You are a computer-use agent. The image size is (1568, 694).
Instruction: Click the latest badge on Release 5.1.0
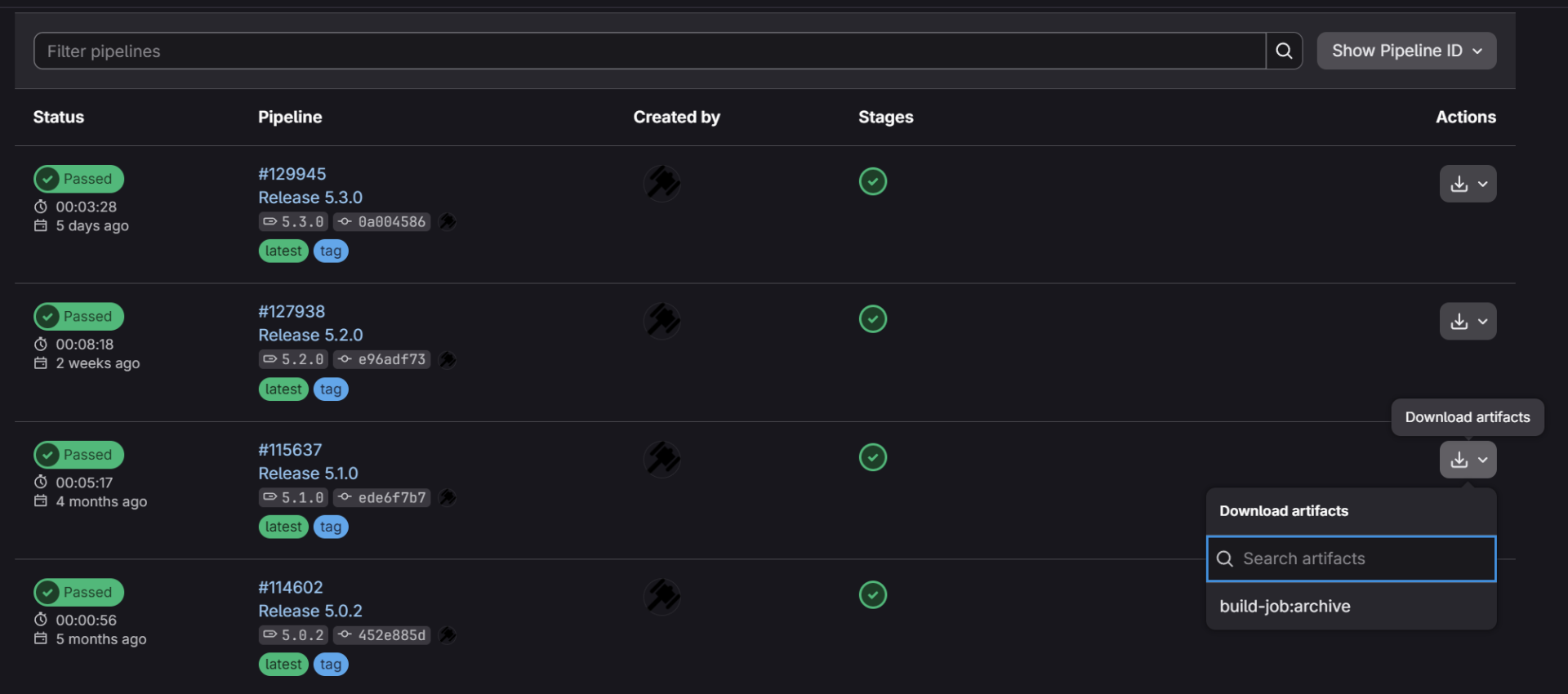[x=283, y=527]
